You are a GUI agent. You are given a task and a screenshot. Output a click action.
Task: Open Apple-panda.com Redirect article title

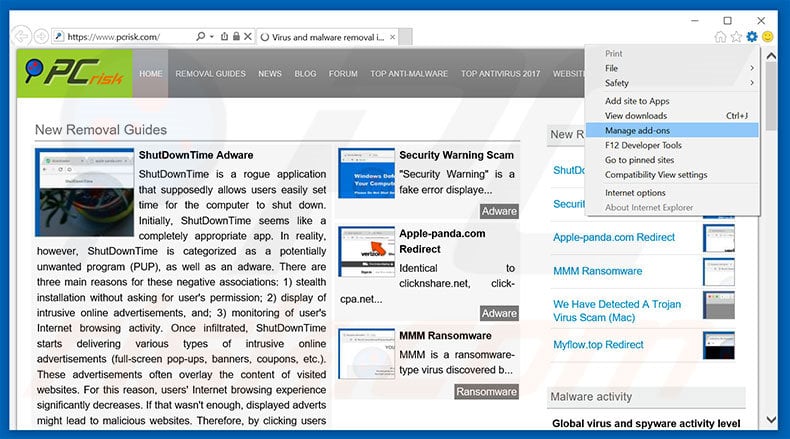tap(442, 241)
